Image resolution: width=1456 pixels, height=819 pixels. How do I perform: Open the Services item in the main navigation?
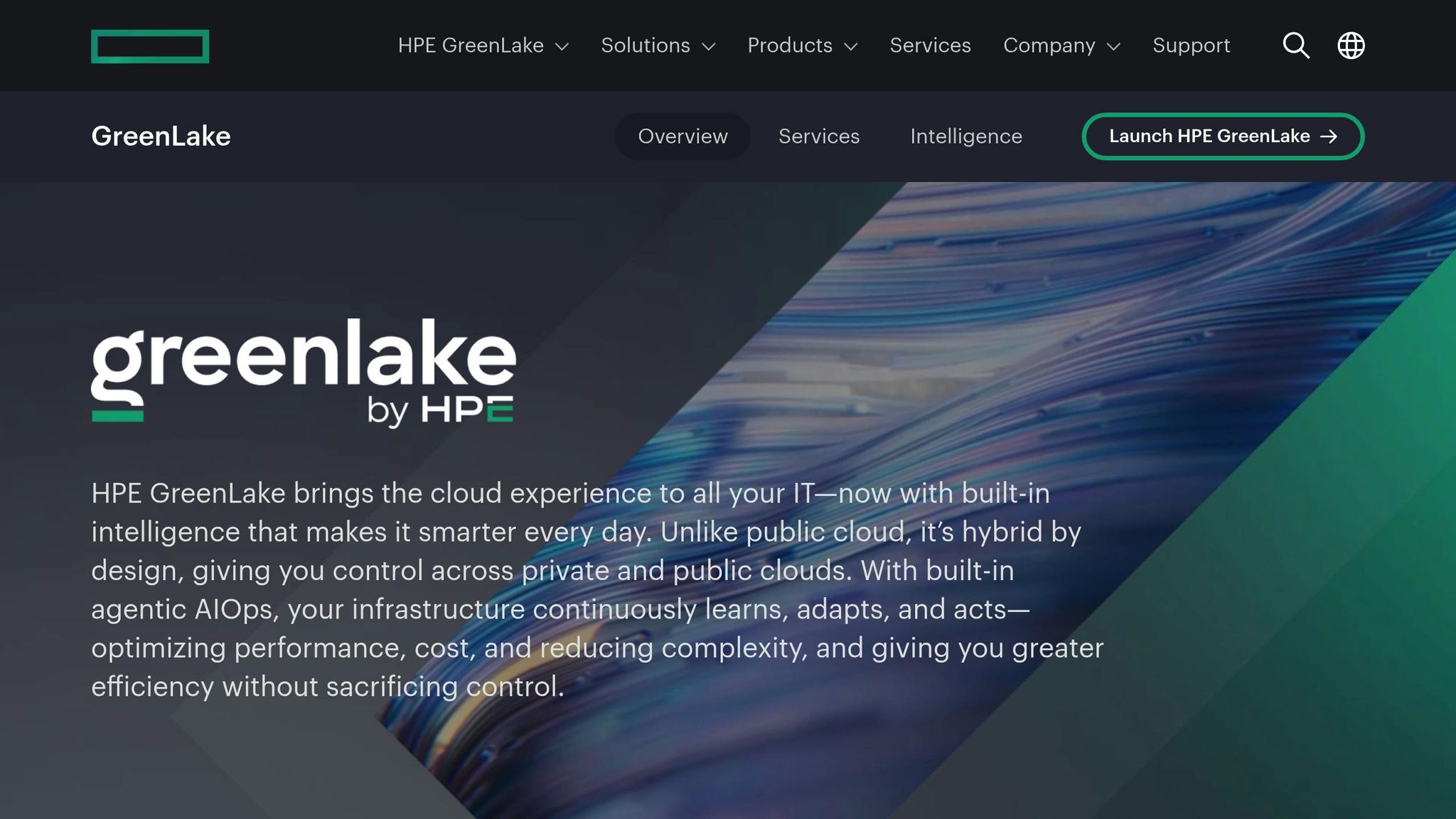click(930, 45)
